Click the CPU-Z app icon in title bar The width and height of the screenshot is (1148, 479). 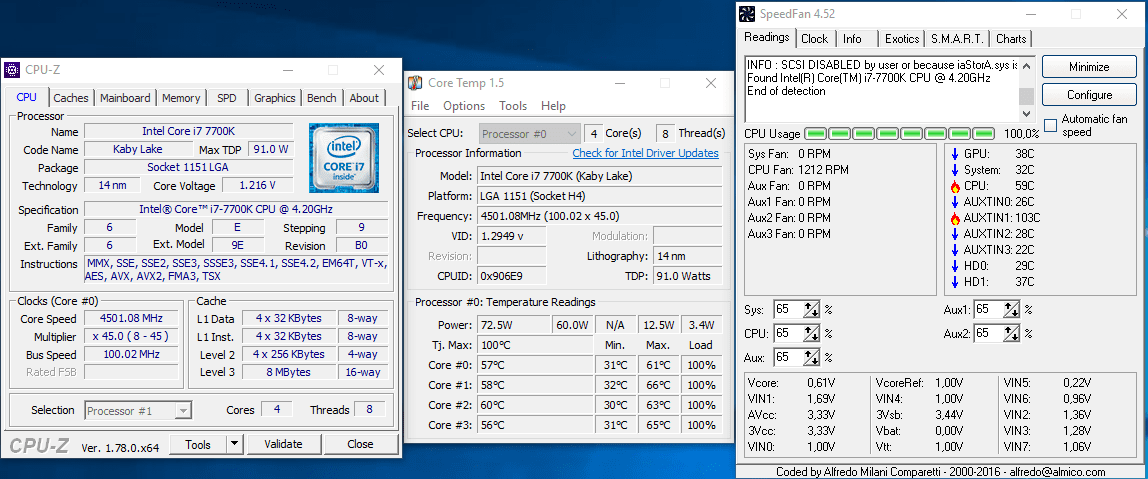[12, 70]
